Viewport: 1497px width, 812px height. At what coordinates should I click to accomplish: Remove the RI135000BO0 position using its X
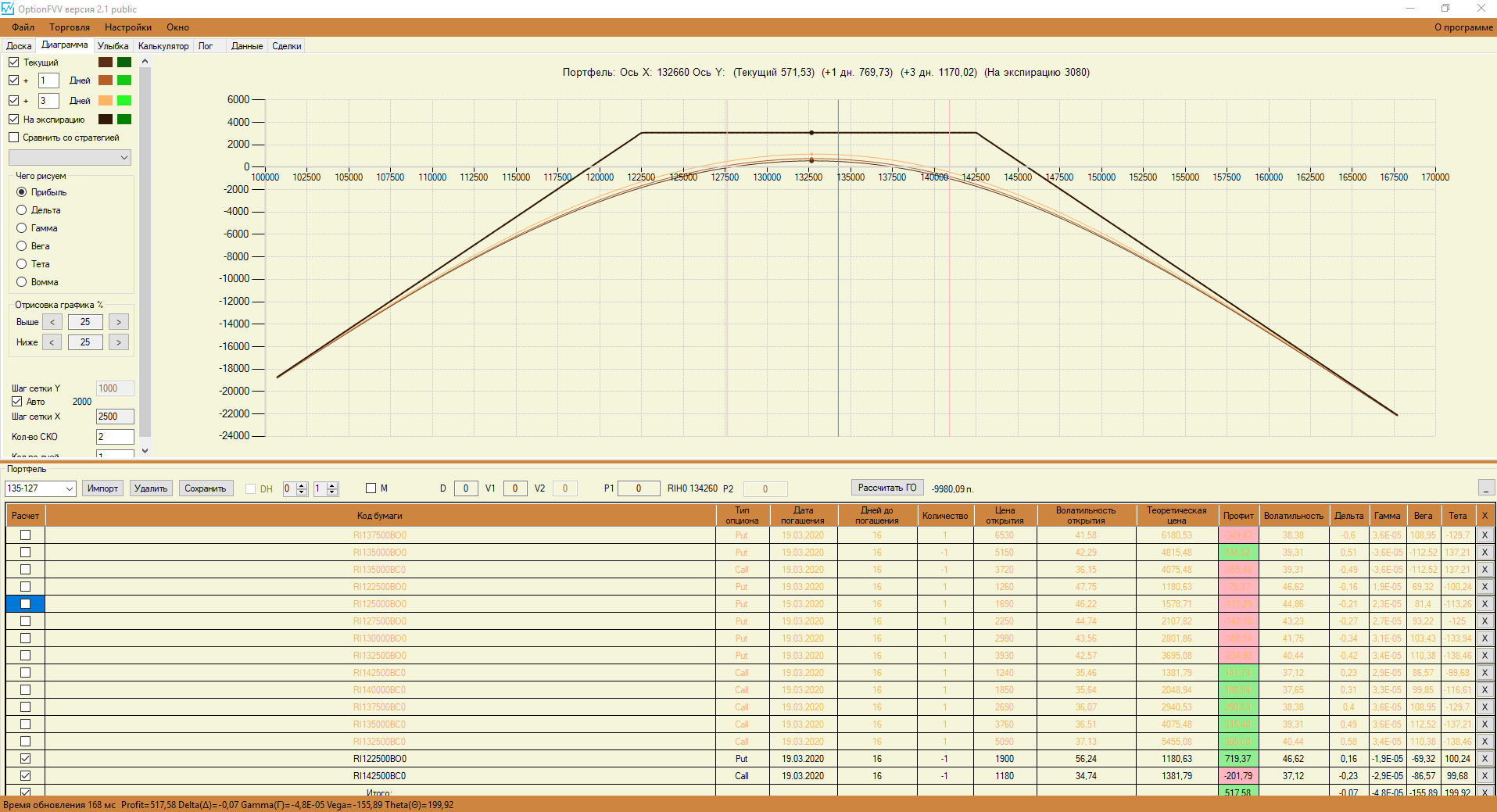[x=1484, y=553]
